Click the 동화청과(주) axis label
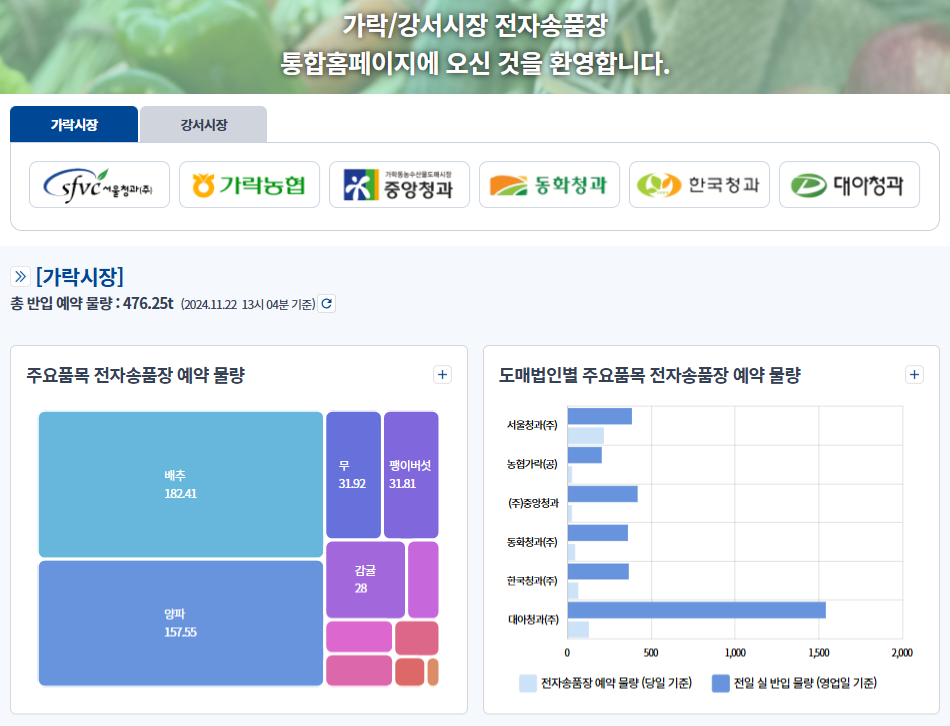The width and height of the screenshot is (950, 726). click(x=532, y=542)
